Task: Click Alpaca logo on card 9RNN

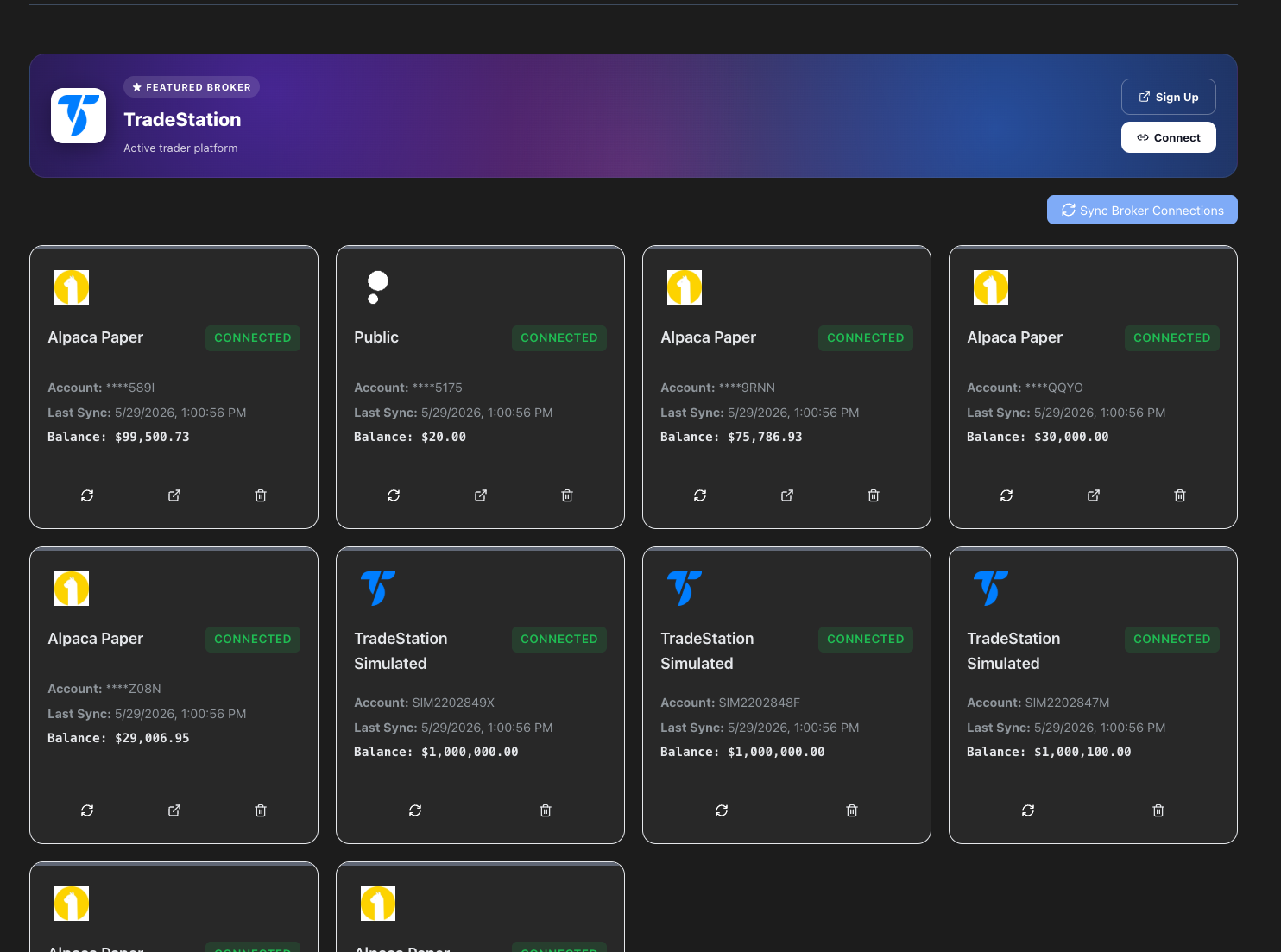Action: (685, 287)
